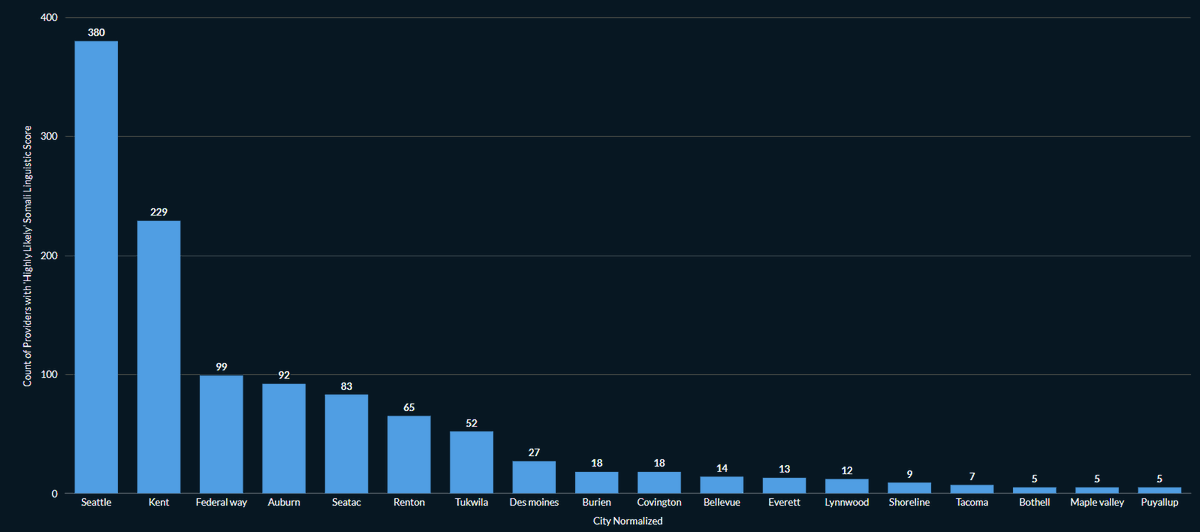
Task: Click the Bellevue bar
Action: [721, 485]
